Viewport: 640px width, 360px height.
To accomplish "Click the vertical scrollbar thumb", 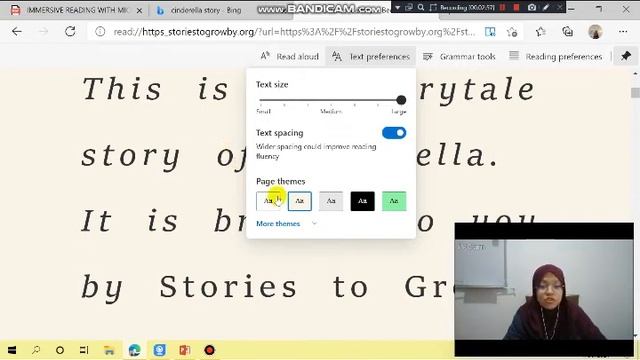I will [635, 93].
